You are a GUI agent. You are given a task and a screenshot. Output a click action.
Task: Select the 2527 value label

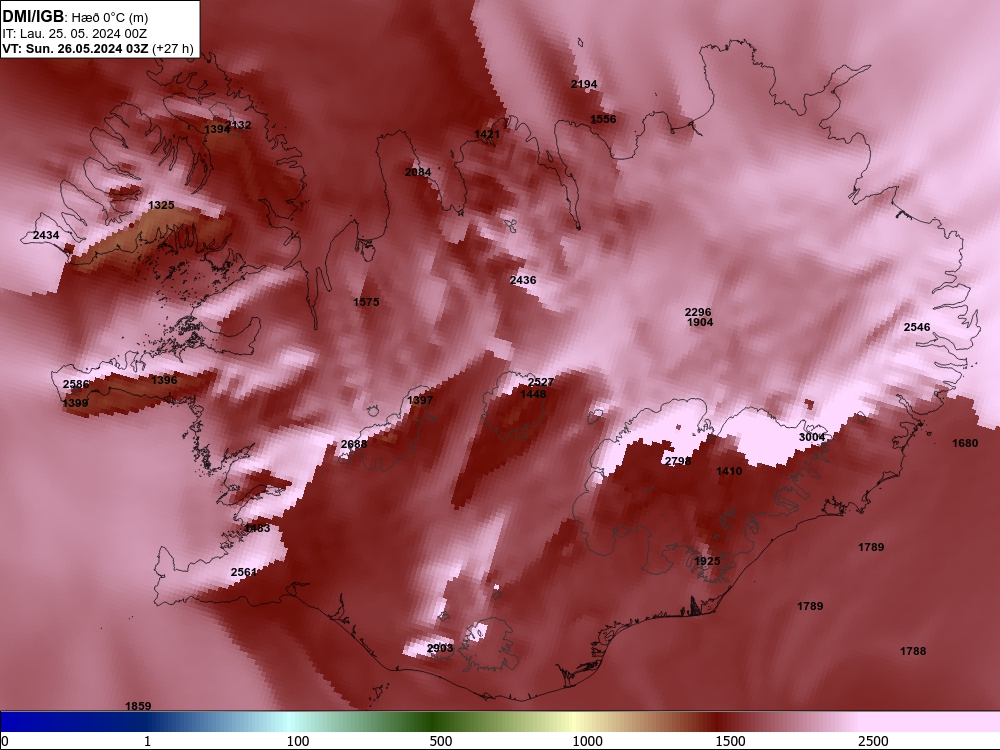(x=540, y=382)
